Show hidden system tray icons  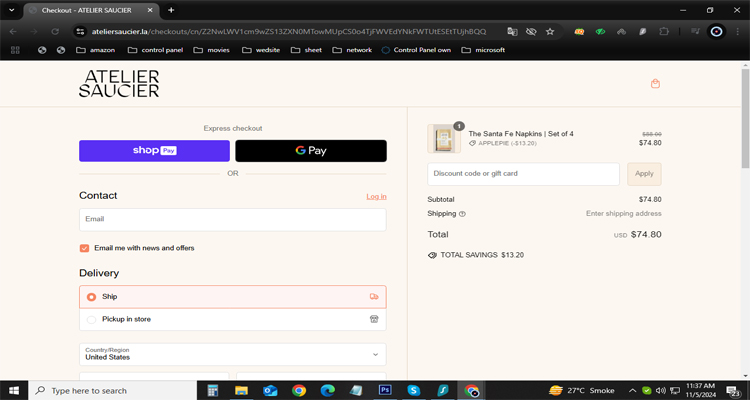632,390
